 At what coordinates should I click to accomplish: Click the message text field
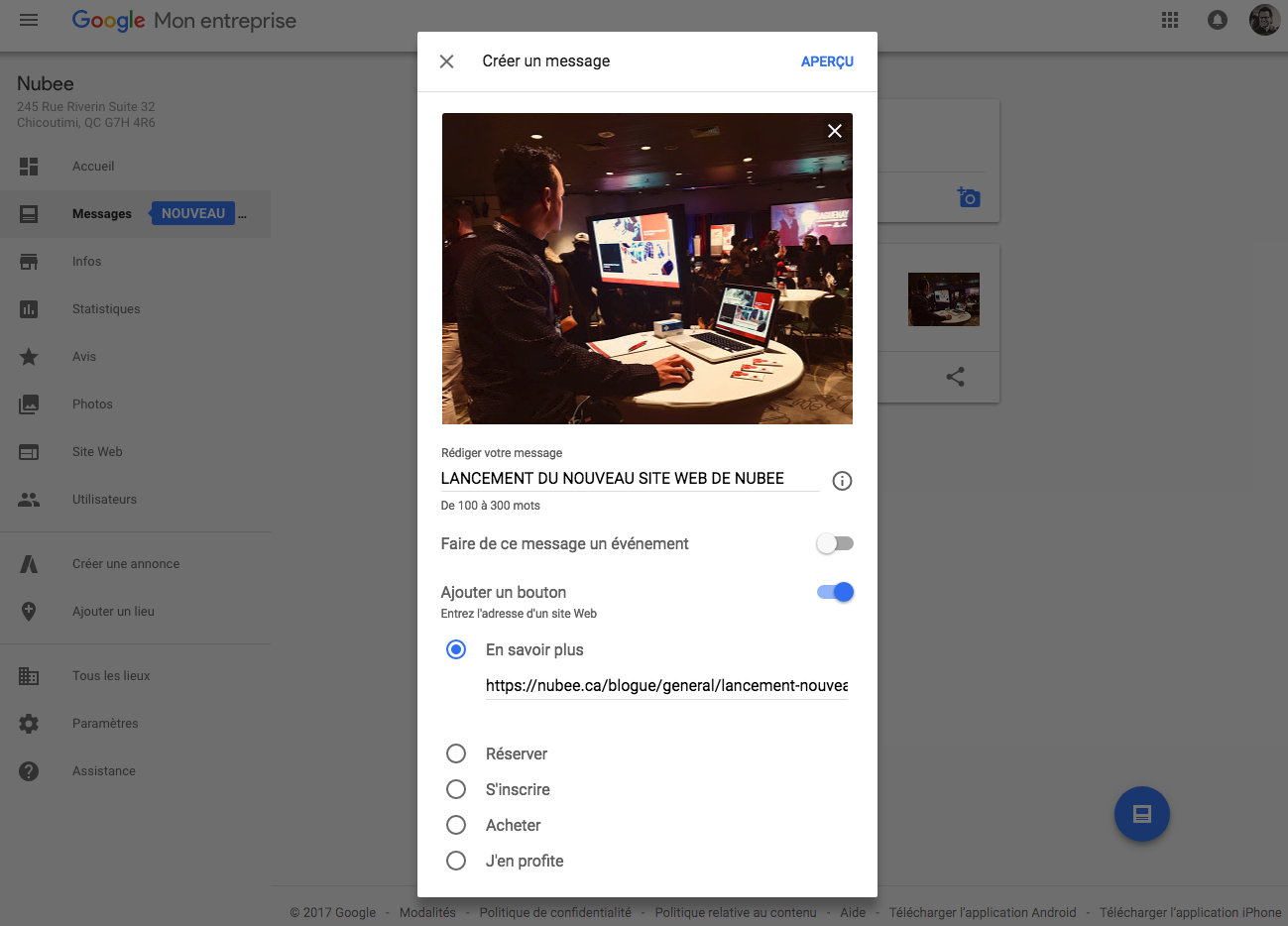[x=630, y=479]
